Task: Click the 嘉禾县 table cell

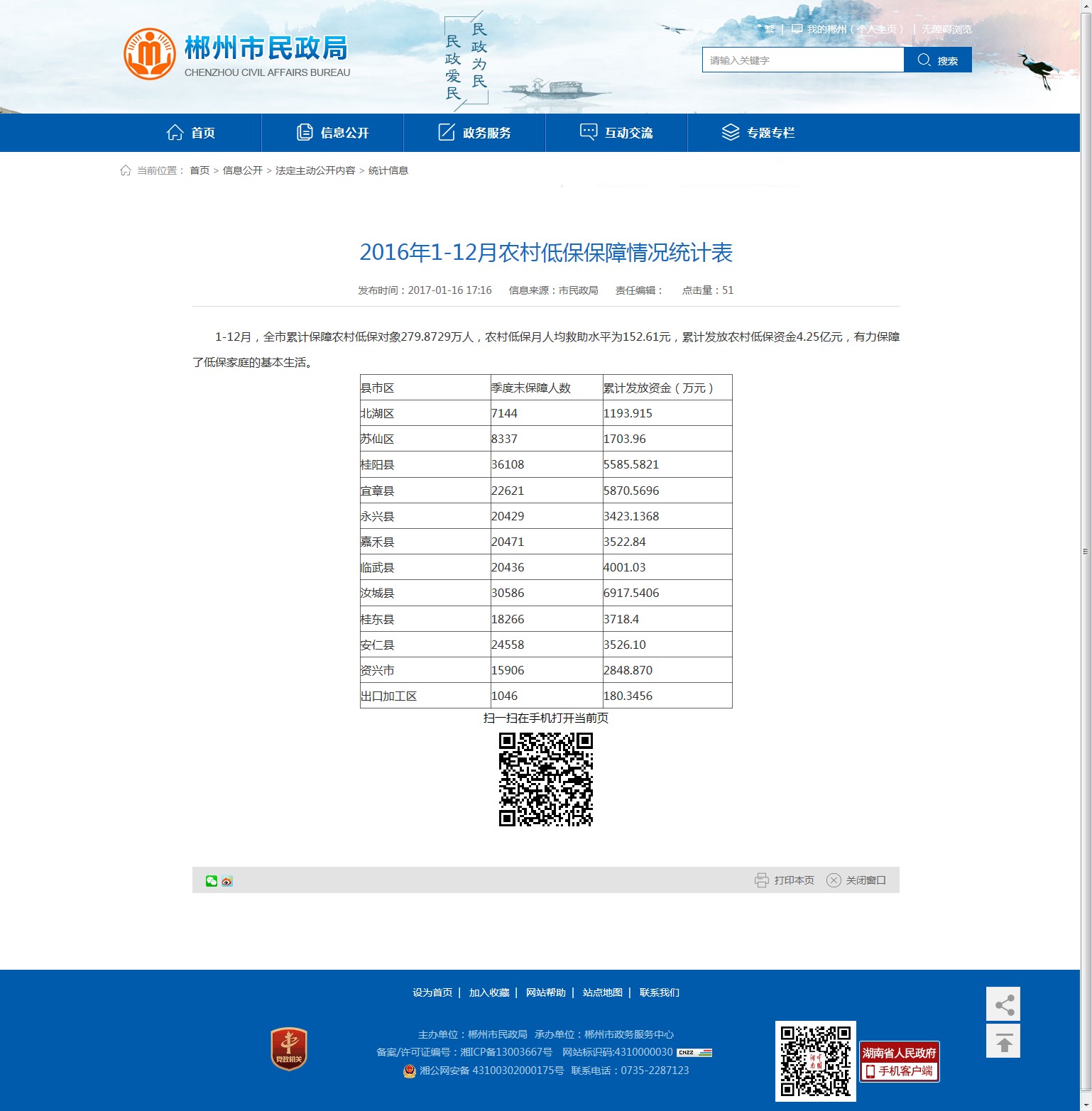Action: (x=425, y=542)
